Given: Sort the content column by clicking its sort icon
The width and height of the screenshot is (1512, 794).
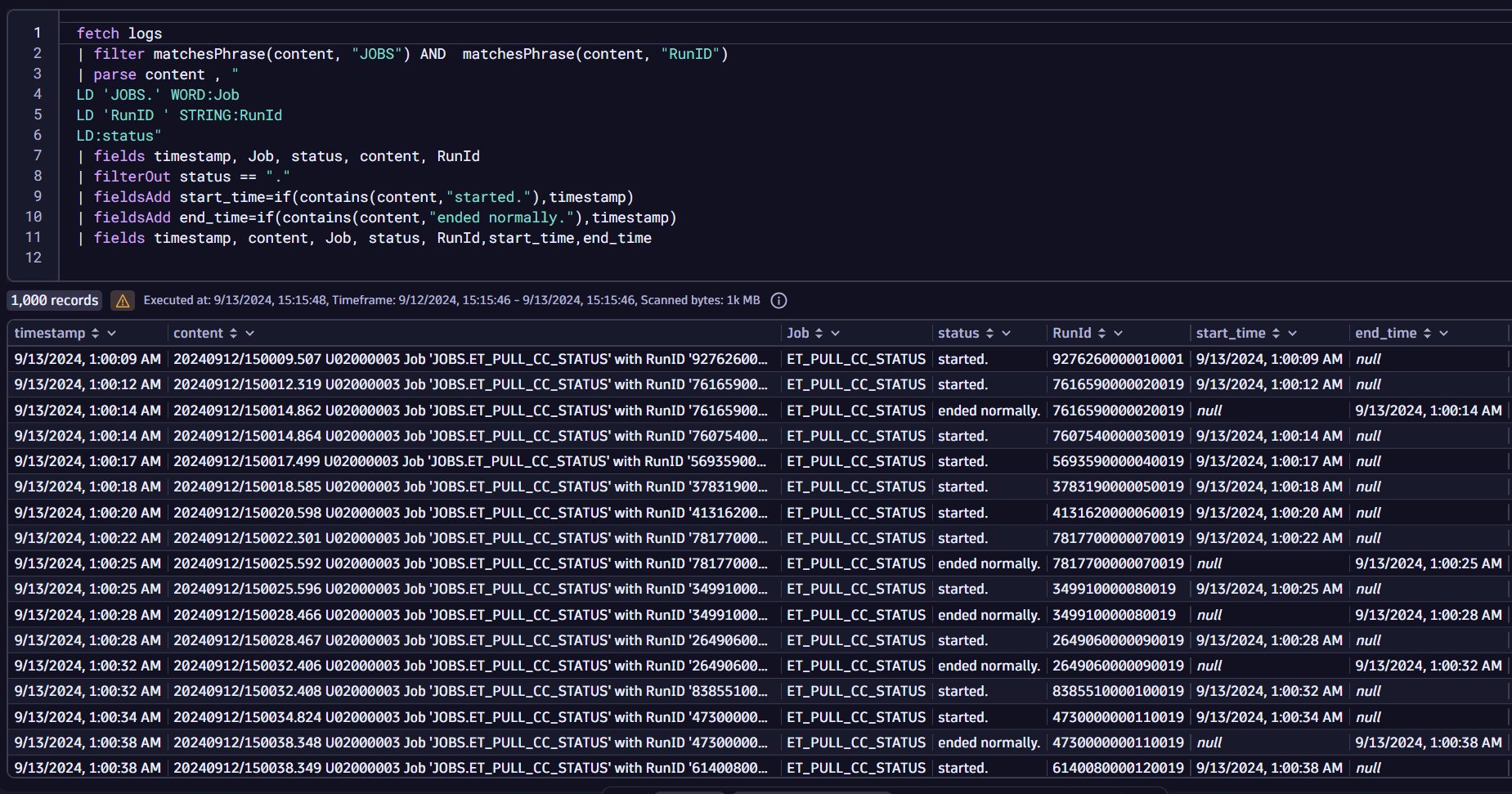Looking at the screenshot, I should coord(233,333).
